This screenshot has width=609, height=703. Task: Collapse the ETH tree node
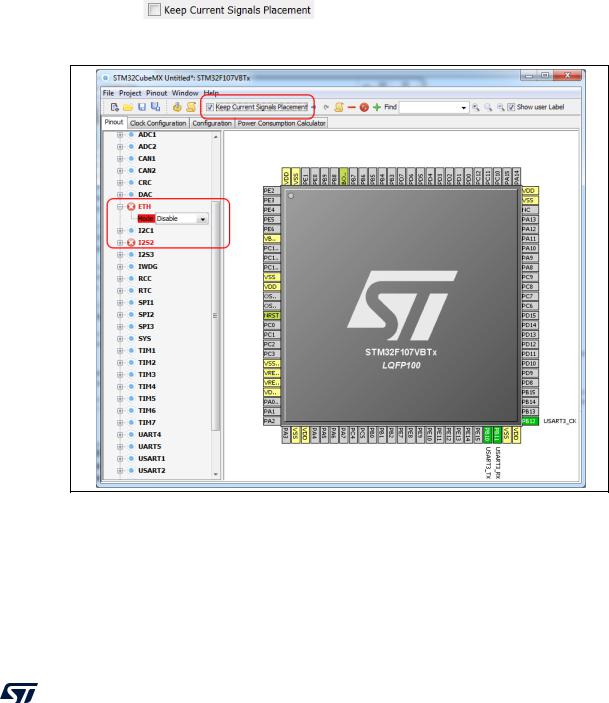[x=120, y=207]
